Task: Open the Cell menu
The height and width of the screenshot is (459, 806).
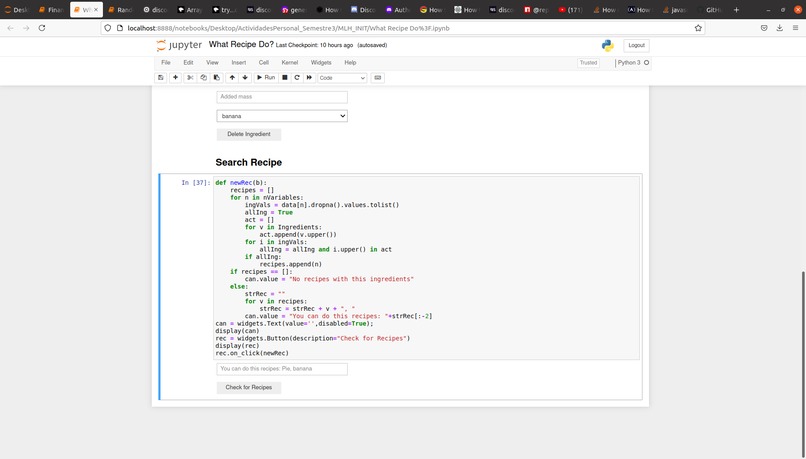Action: [x=264, y=63]
